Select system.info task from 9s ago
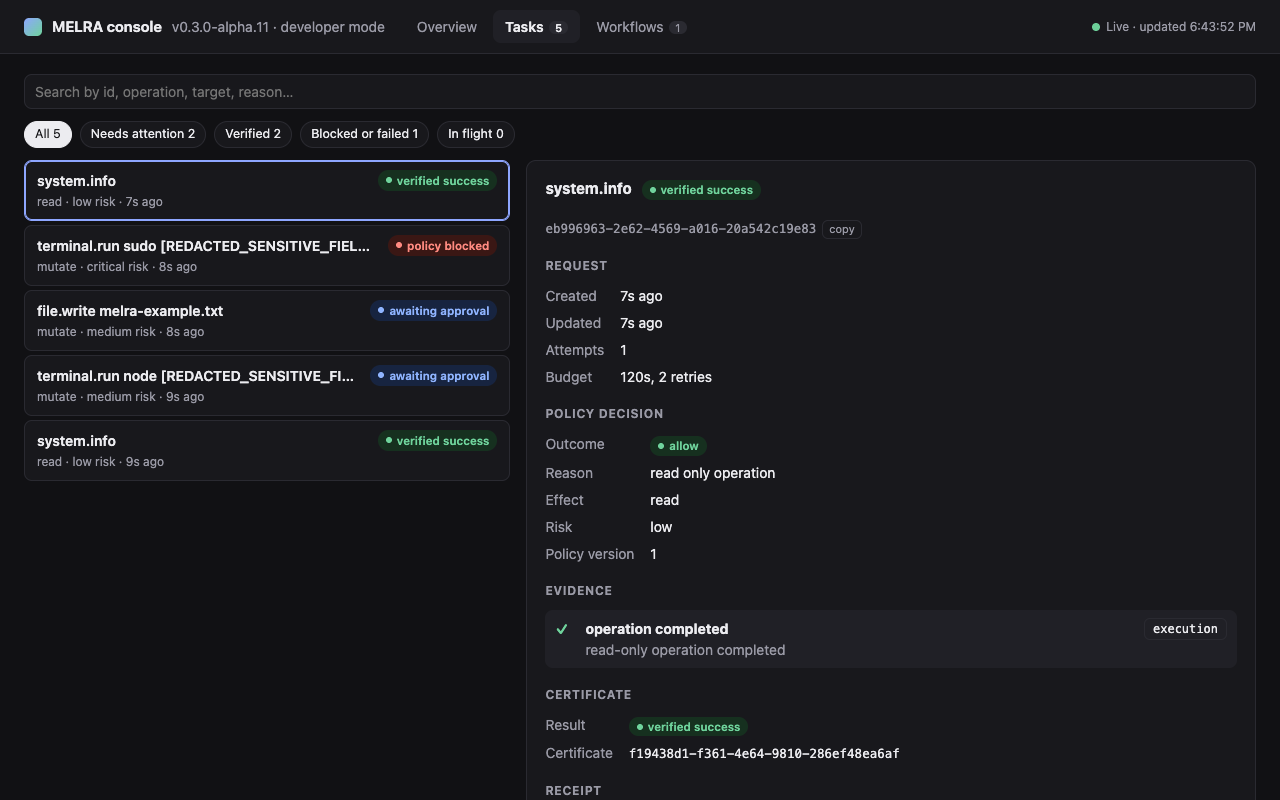Screen dimensions: 1280x800 pyautogui.click(x=267, y=451)
